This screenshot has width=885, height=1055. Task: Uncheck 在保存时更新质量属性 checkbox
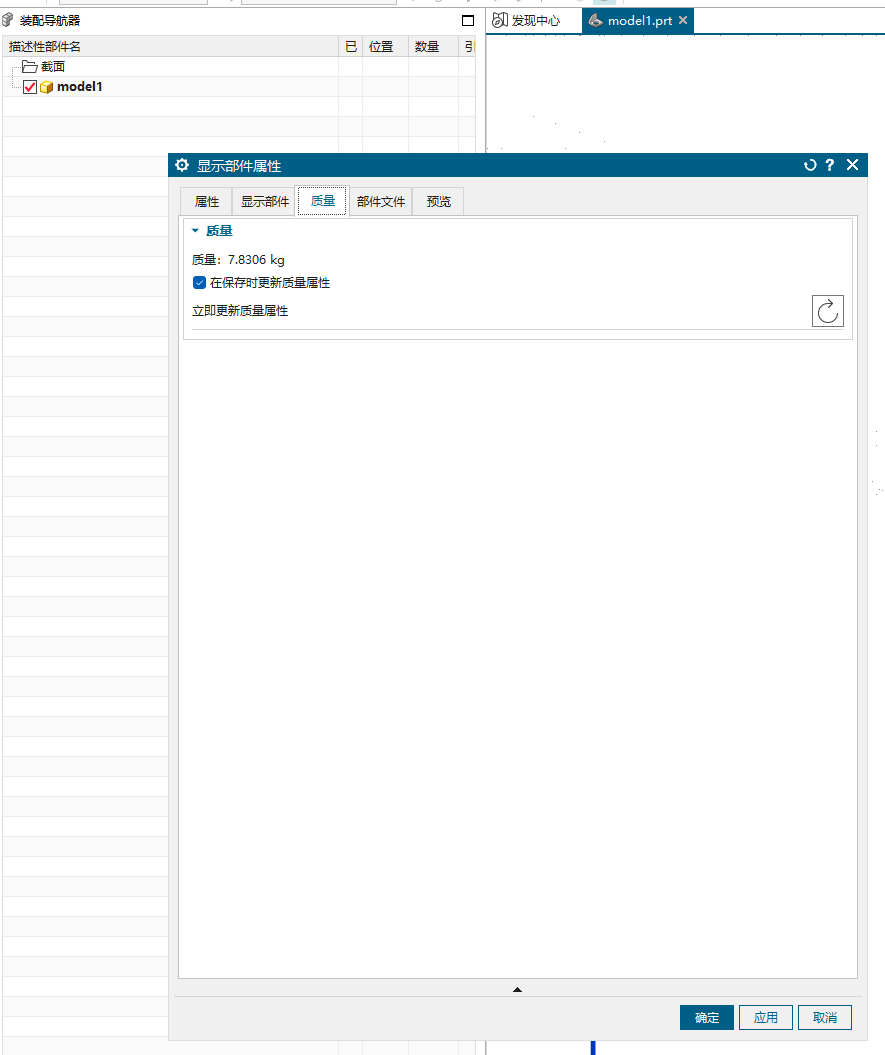click(199, 283)
